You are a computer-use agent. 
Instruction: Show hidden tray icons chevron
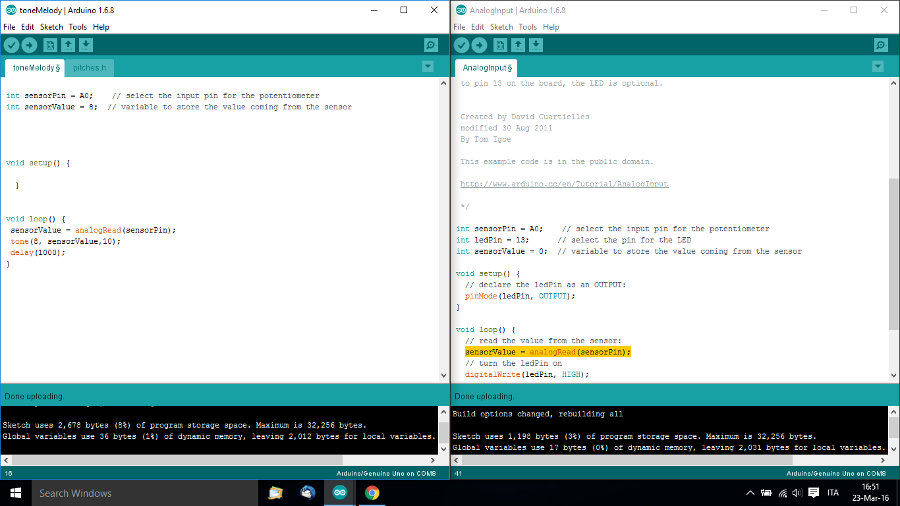point(750,493)
